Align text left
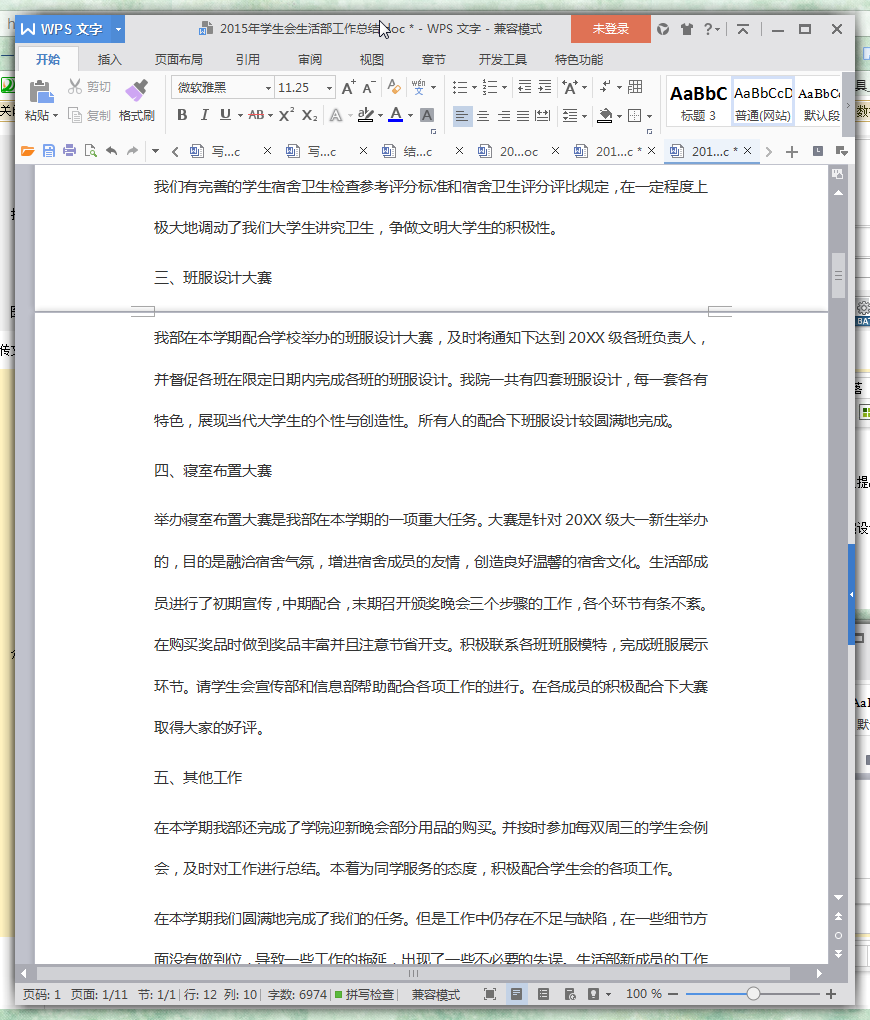 pyautogui.click(x=462, y=116)
